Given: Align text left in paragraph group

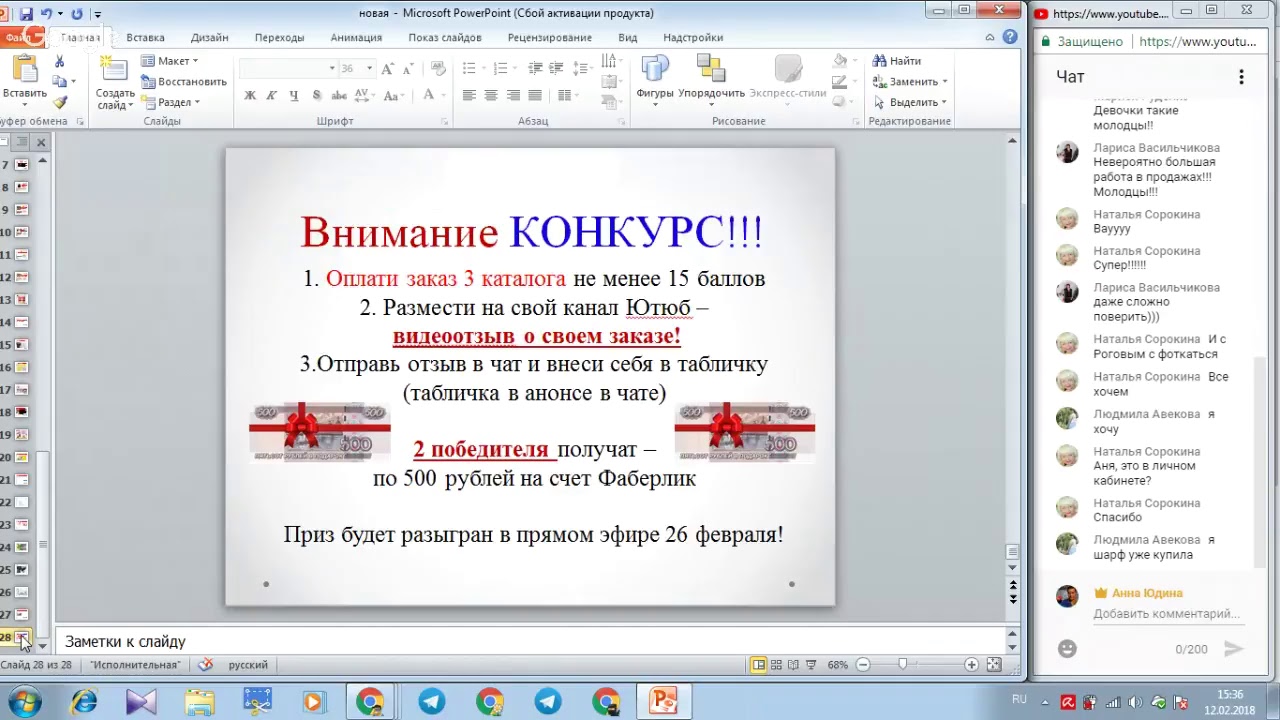Looking at the screenshot, I should (469, 95).
